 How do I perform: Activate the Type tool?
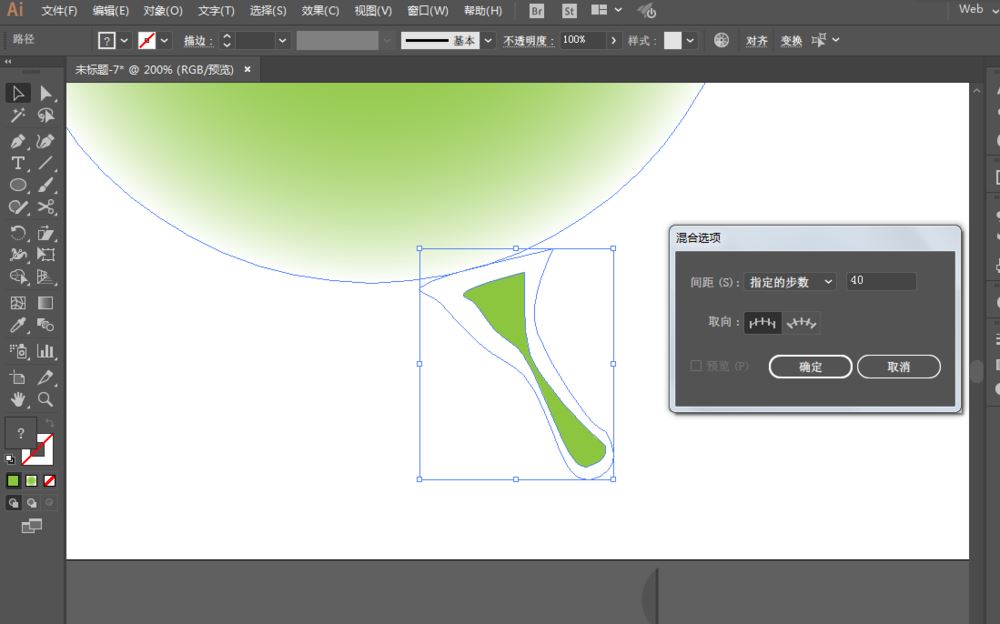16,164
